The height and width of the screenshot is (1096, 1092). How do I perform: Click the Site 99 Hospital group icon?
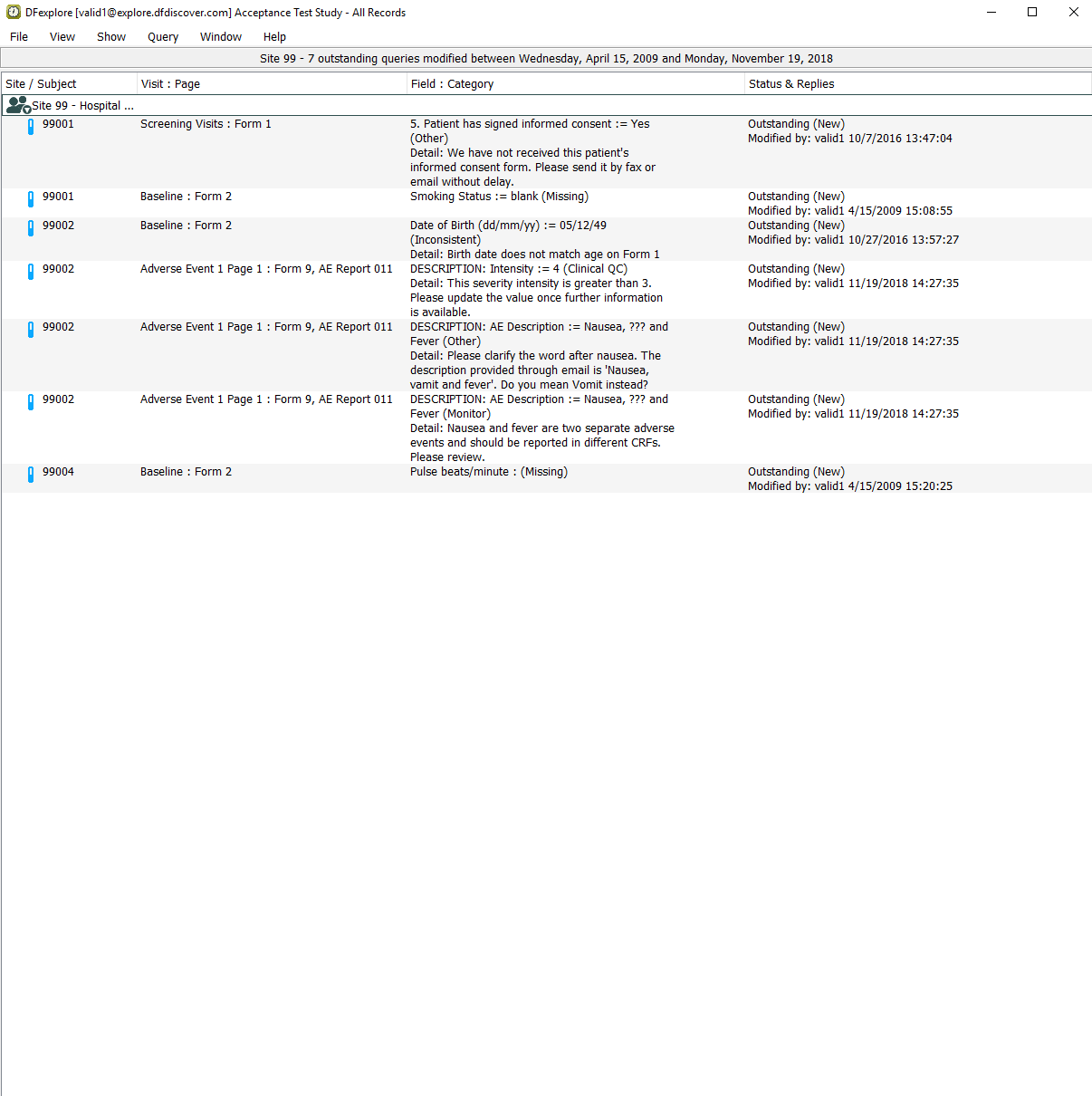[16, 105]
